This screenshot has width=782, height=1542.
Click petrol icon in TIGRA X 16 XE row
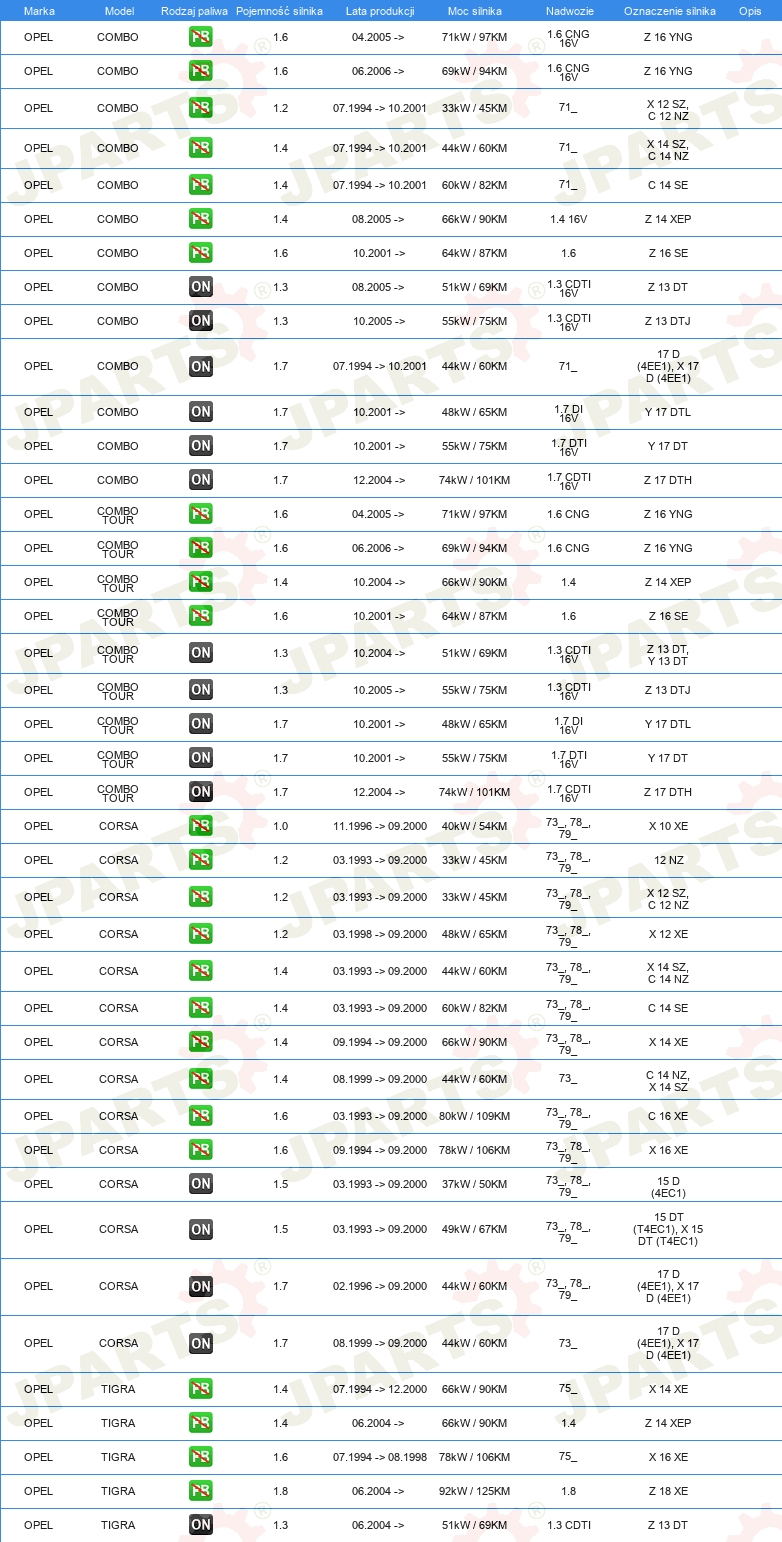pyautogui.click(x=201, y=1457)
